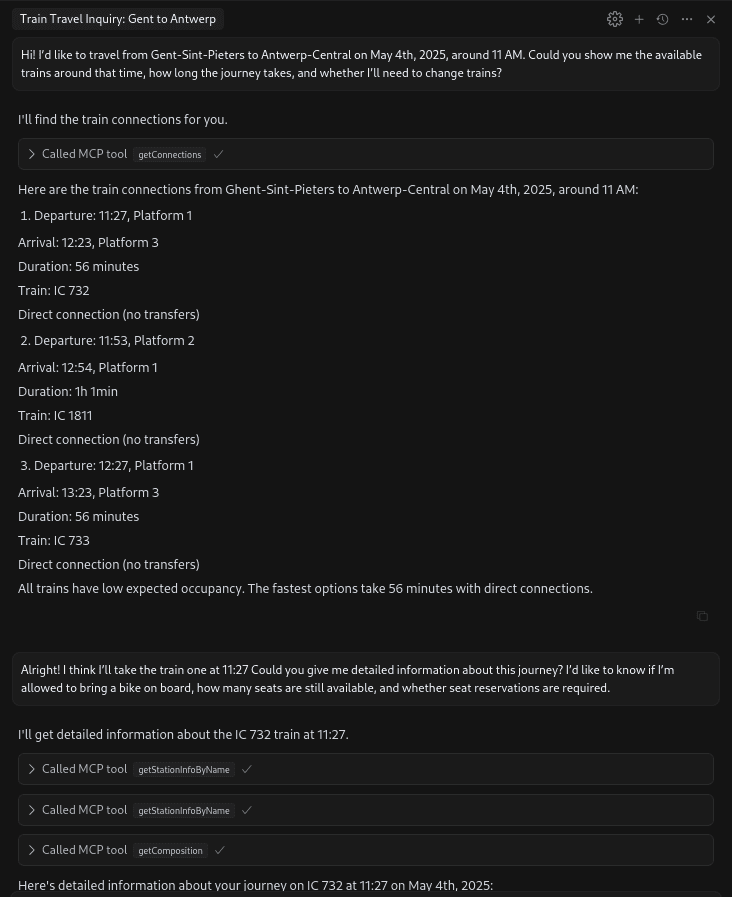Viewport: 732px width, 897px height.
Task: Expand the getConnections tool call chevron
Action: click(x=32, y=154)
